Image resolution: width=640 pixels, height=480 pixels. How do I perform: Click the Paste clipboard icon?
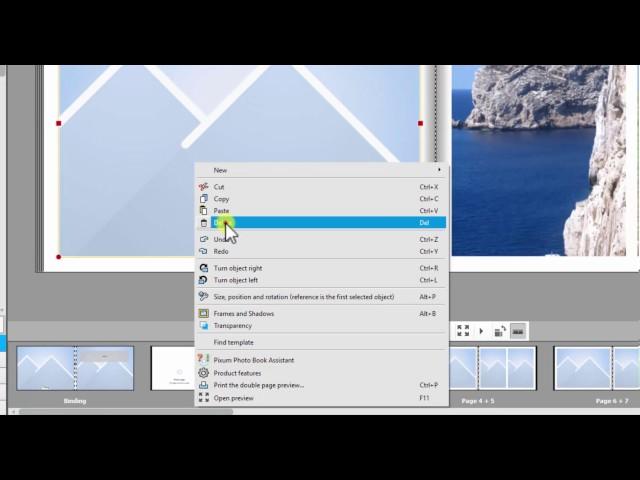[x=203, y=211]
